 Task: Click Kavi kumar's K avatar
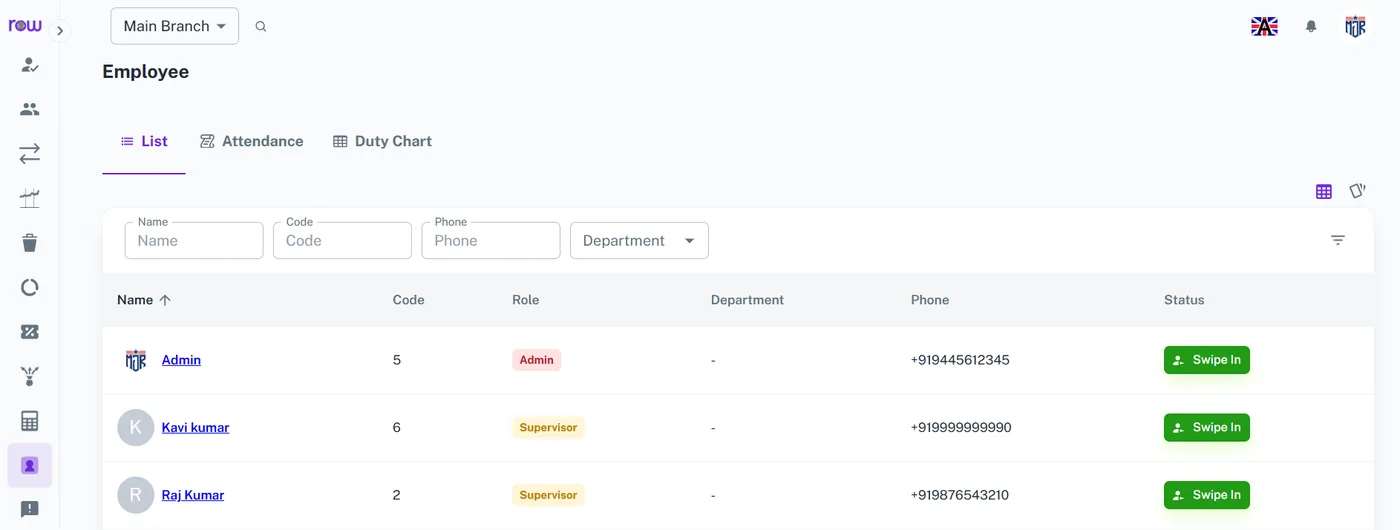tap(136, 427)
